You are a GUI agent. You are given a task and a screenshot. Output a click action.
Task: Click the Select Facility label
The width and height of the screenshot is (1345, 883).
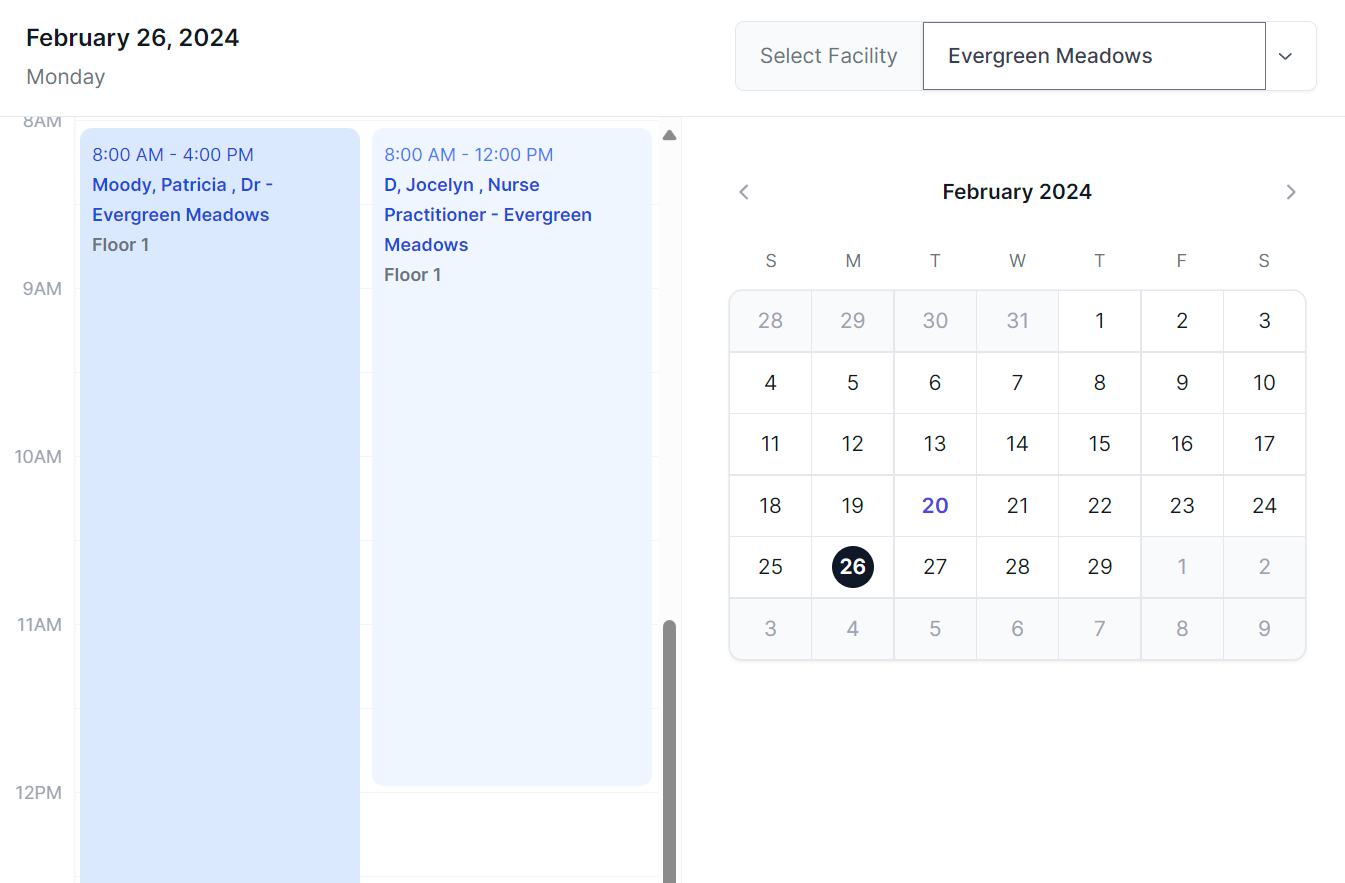pyautogui.click(x=828, y=56)
